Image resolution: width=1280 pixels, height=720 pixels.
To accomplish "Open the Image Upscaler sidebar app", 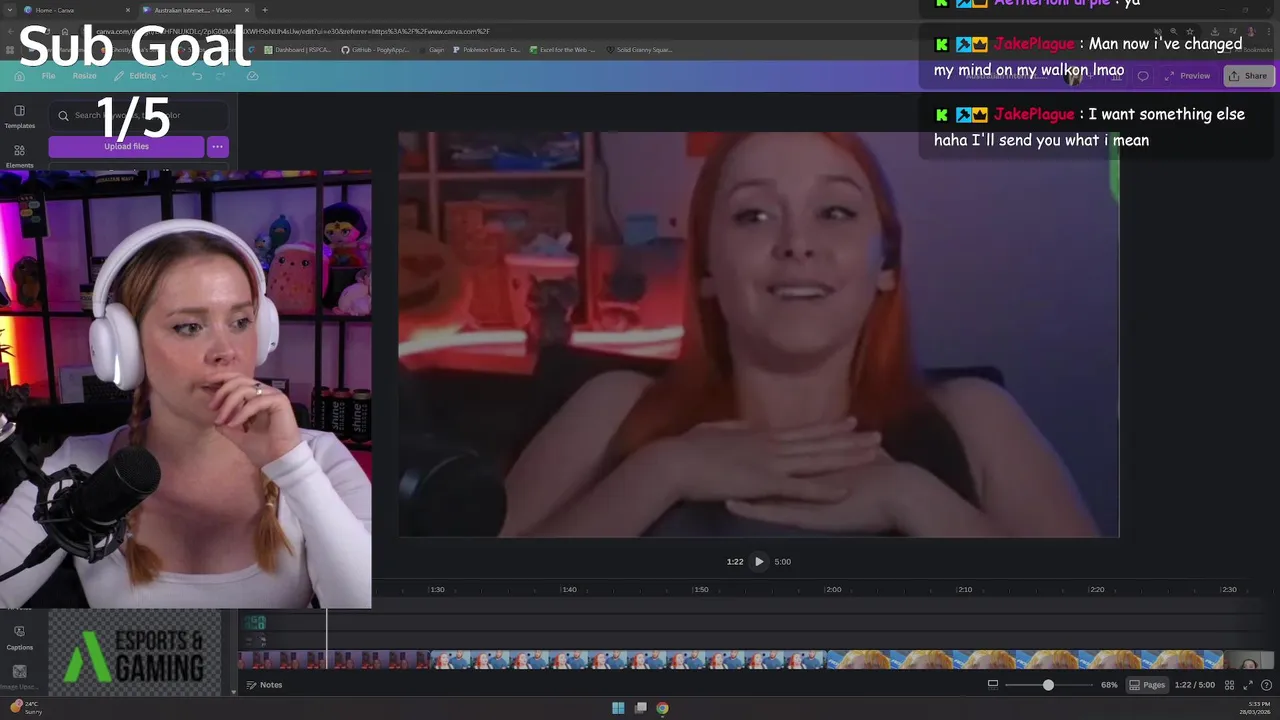I will (19, 676).
